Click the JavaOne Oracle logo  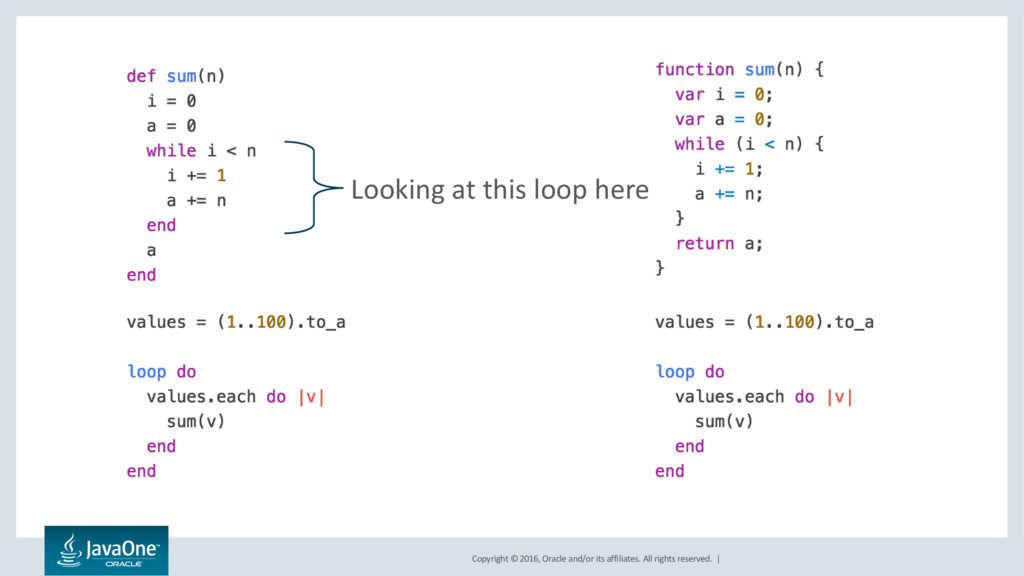click(x=106, y=551)
